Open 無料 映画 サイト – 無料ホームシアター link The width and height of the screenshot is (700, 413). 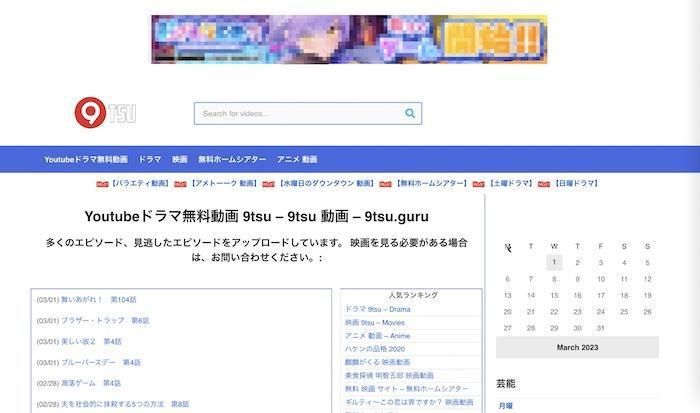point(406,389)
